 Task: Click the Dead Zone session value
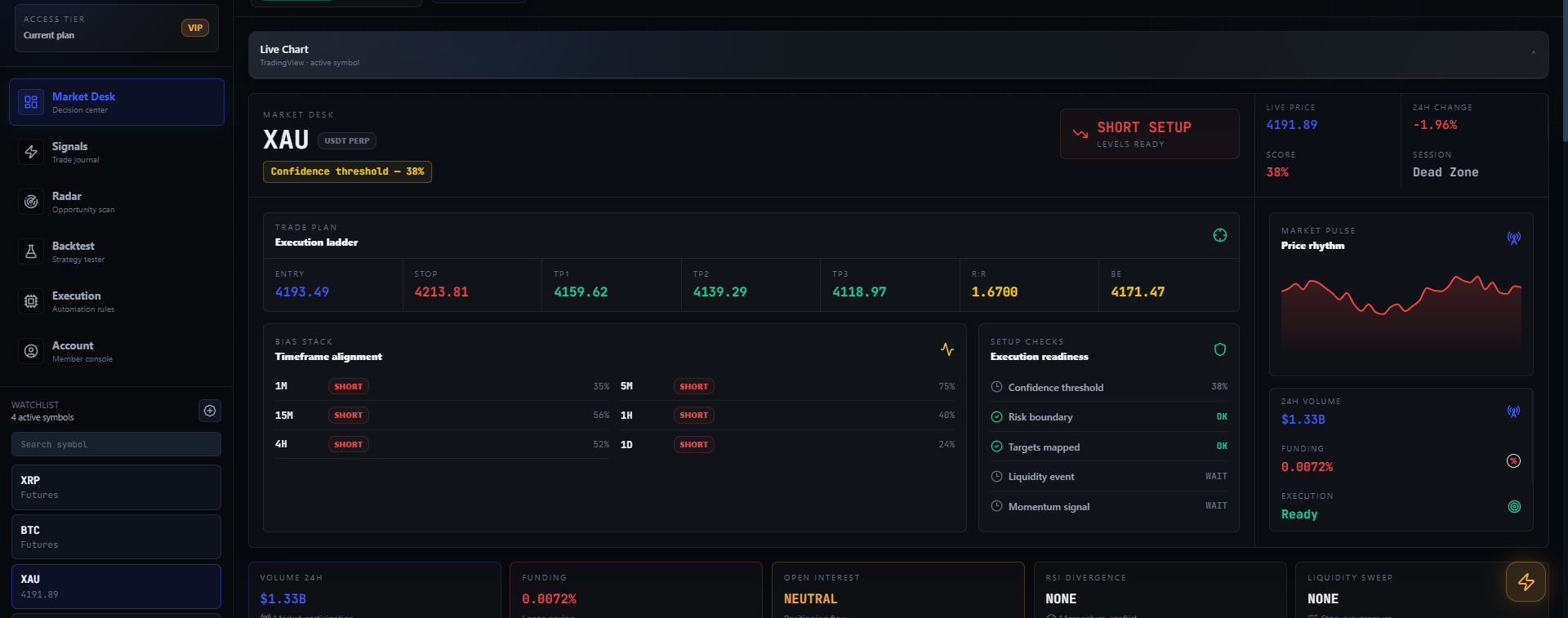[1445, 172]
